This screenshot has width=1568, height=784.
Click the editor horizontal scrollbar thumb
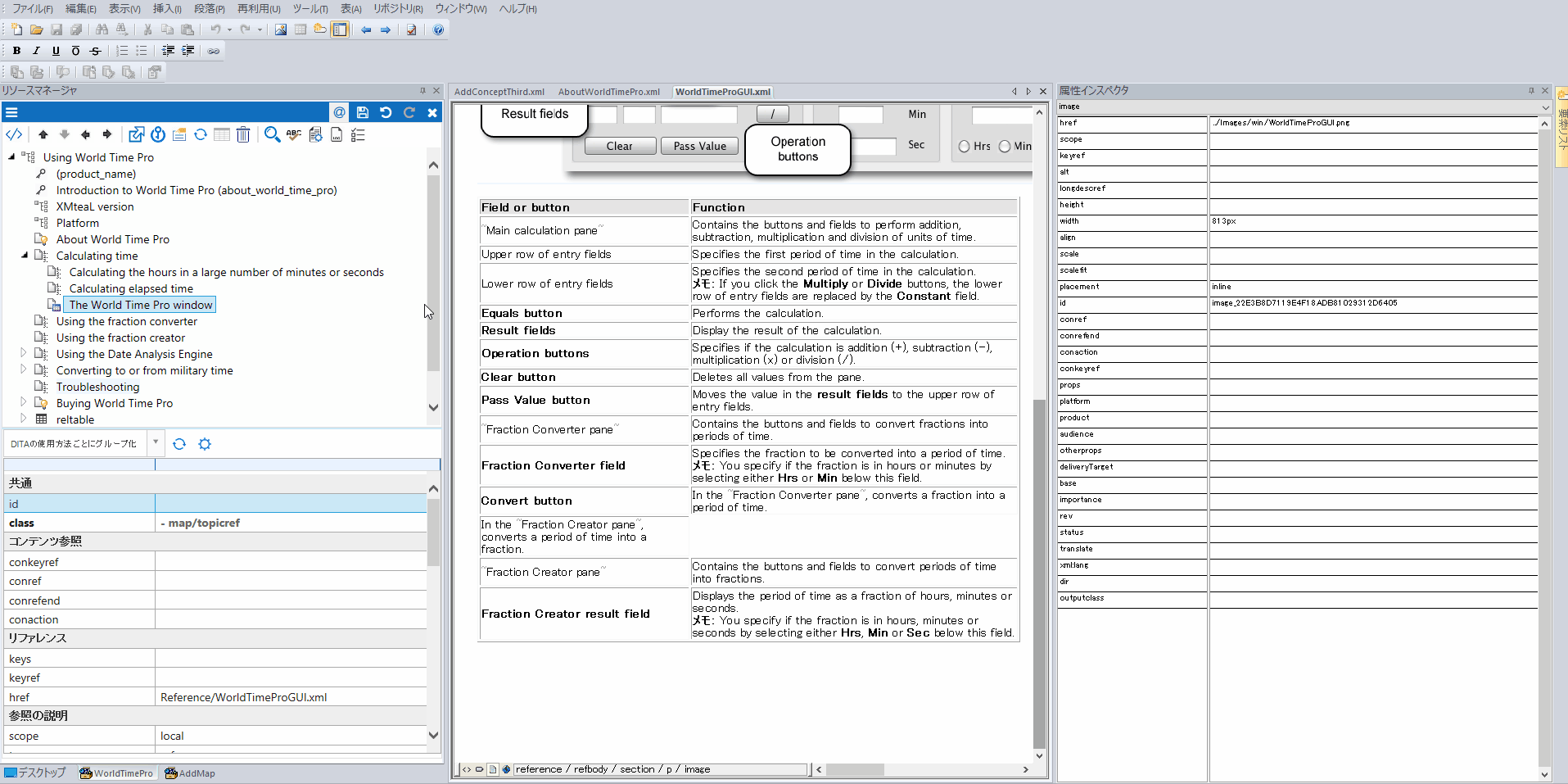point(855,769)
